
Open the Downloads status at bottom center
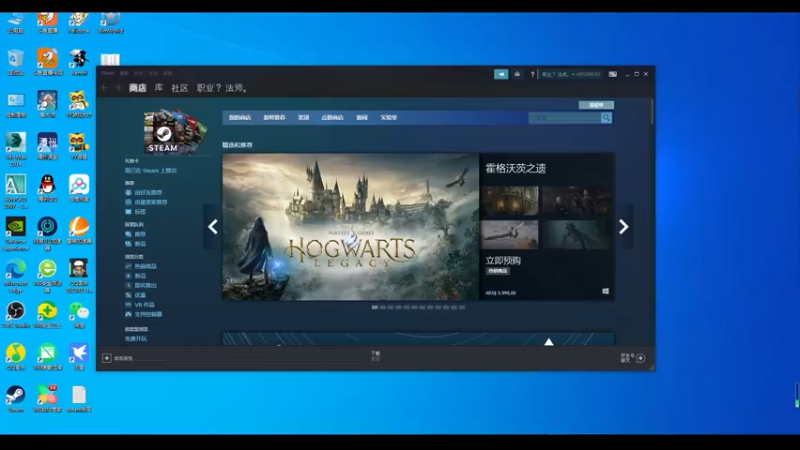376,356
